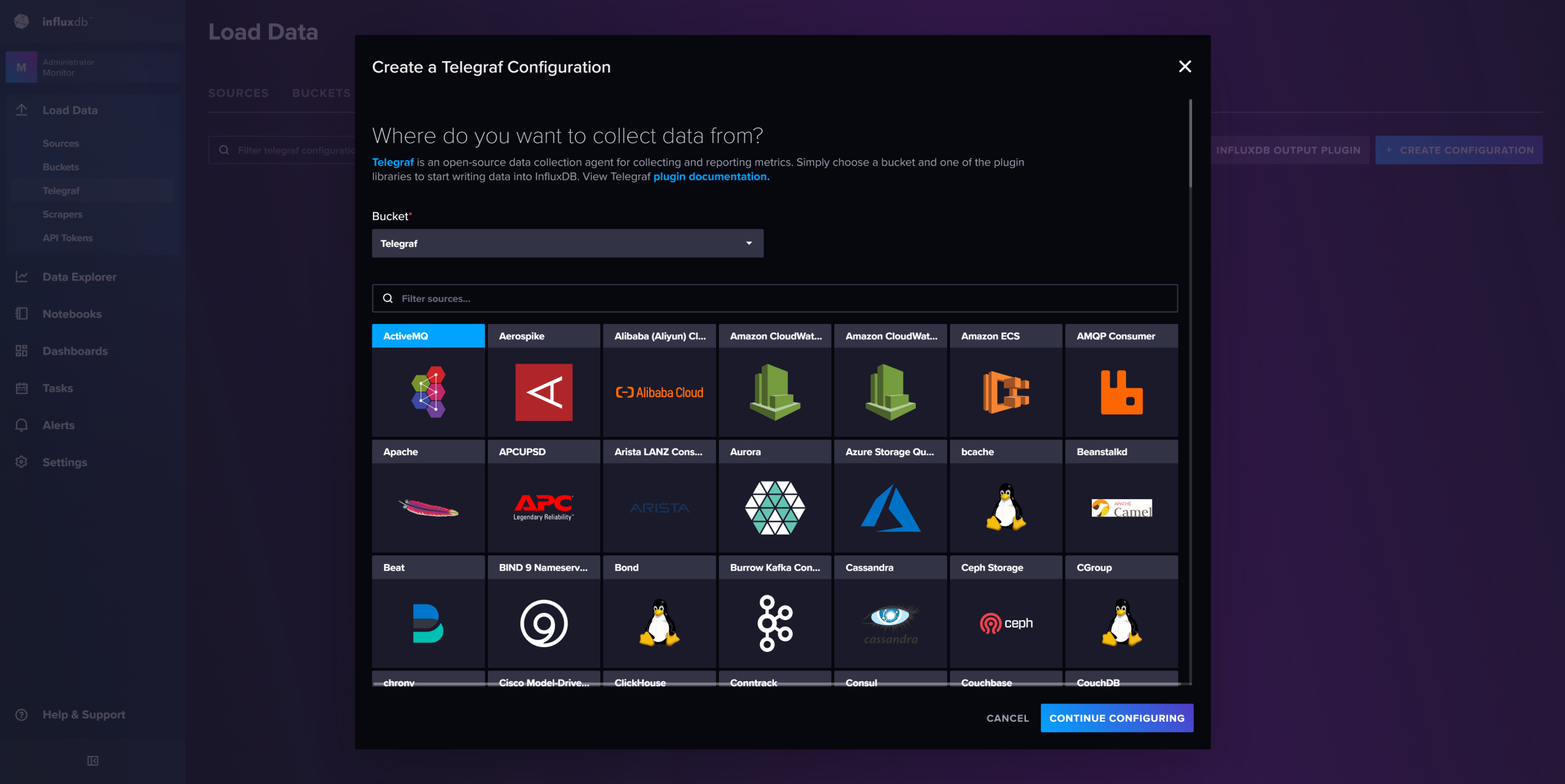Image resolution: width=1565 pixels, height=784 pixels.
Task: Select the Cisco Model-Driven plugin header
Action: coord(543,680)
